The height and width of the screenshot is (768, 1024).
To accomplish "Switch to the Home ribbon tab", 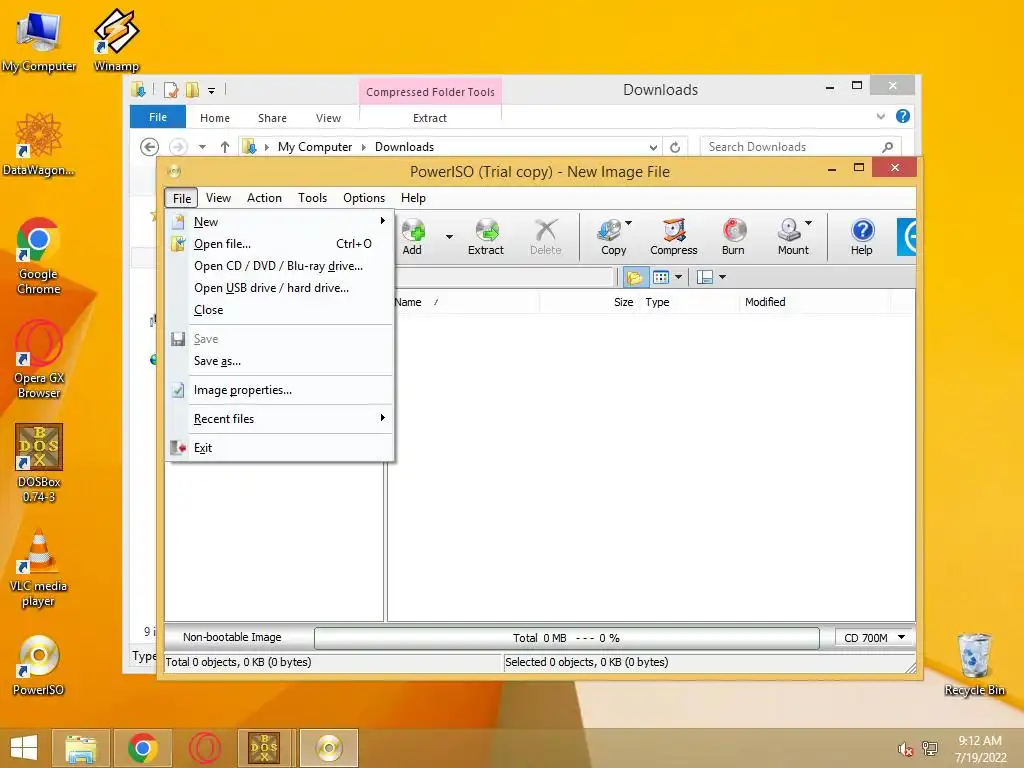I will (215, 118).
